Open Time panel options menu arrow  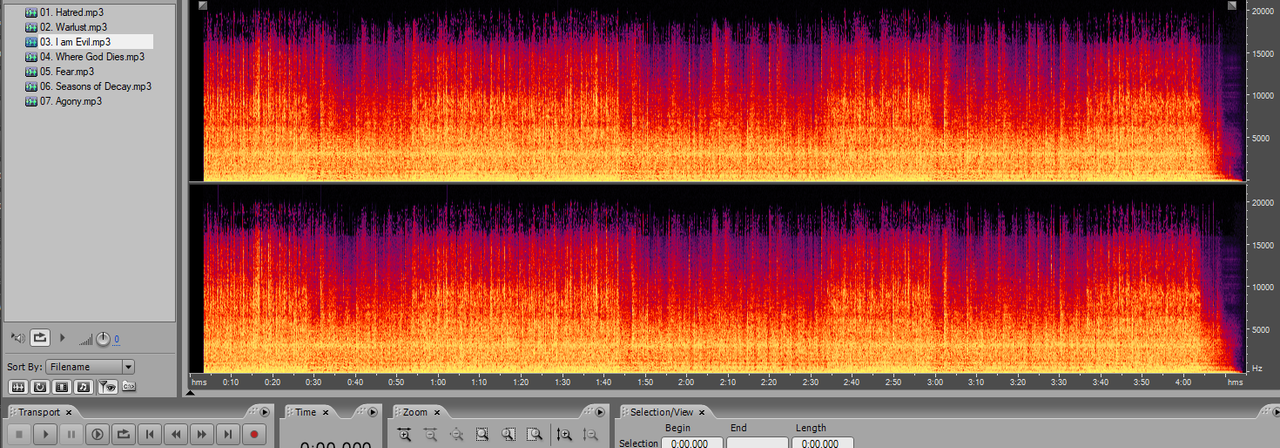[x=373, y=412]
